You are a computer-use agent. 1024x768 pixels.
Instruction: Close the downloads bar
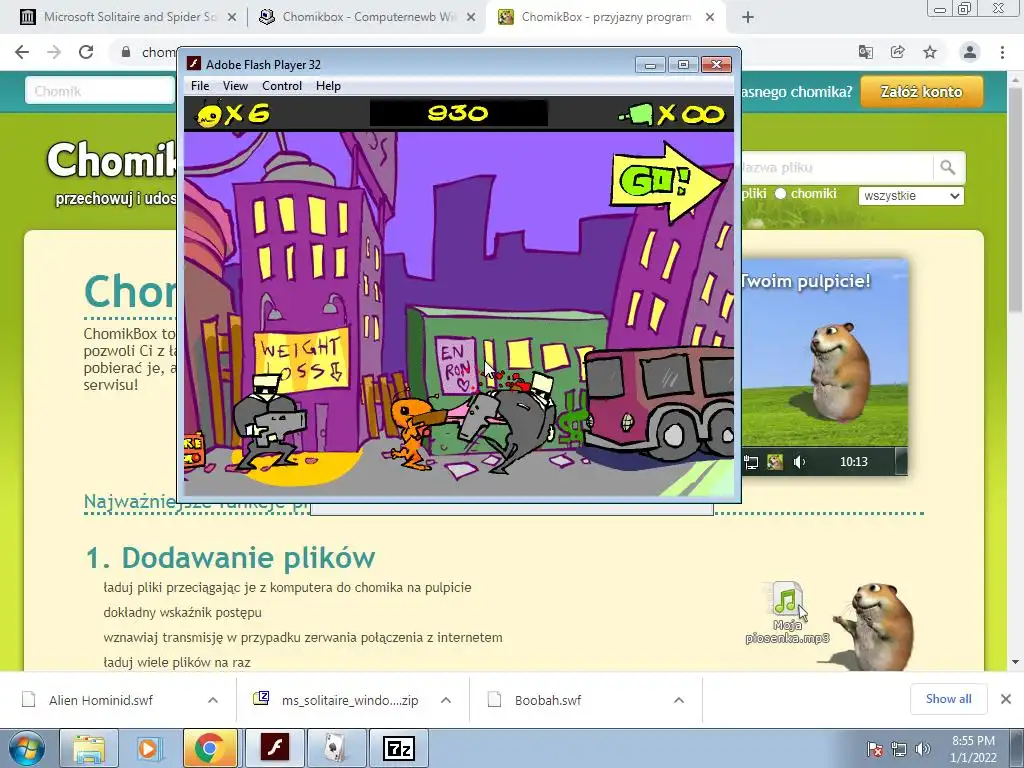click(1006, 699)
